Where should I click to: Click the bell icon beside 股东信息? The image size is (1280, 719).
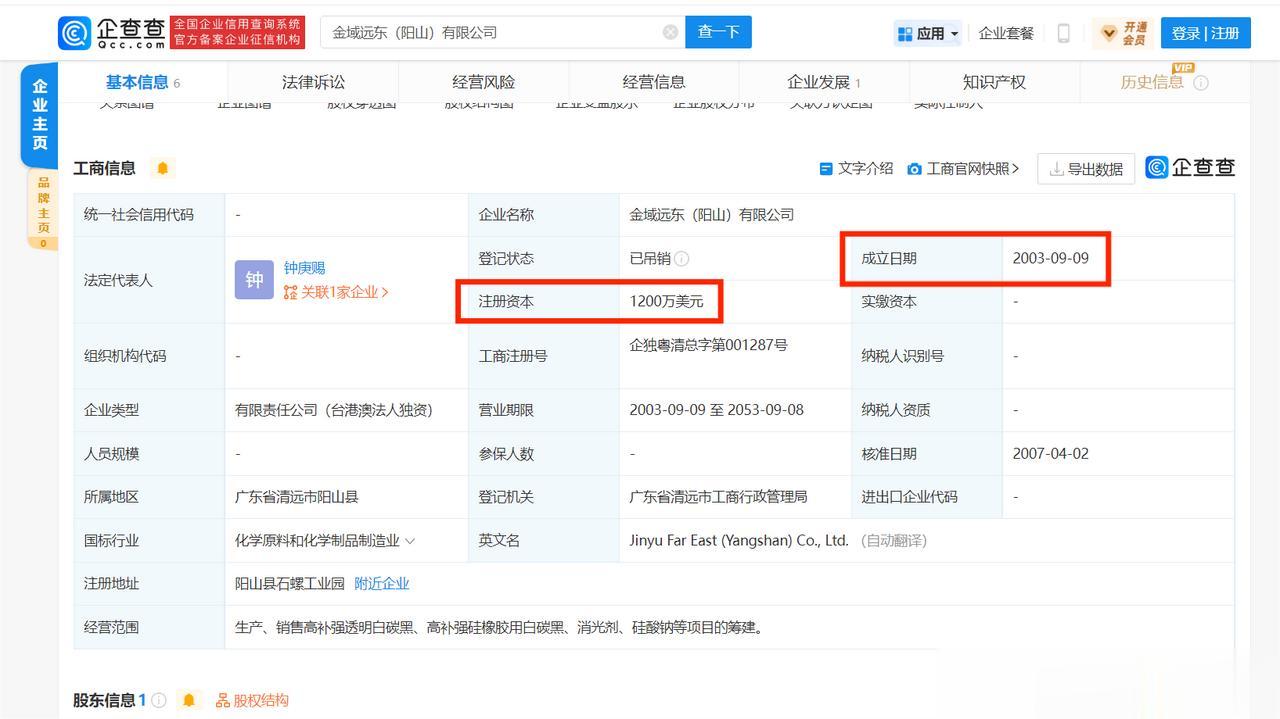(188, 700)
